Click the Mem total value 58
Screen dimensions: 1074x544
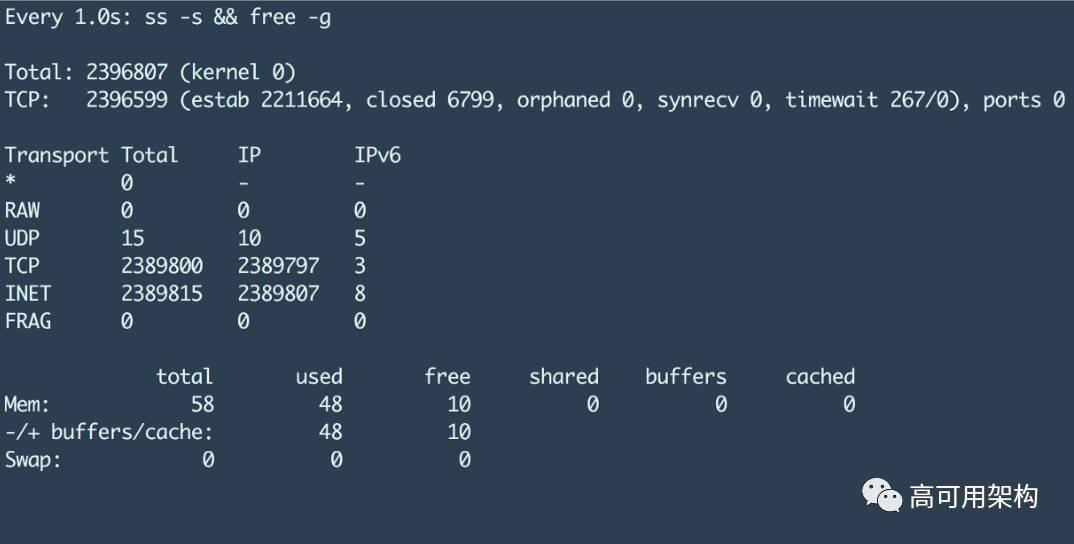click(203, 404)
